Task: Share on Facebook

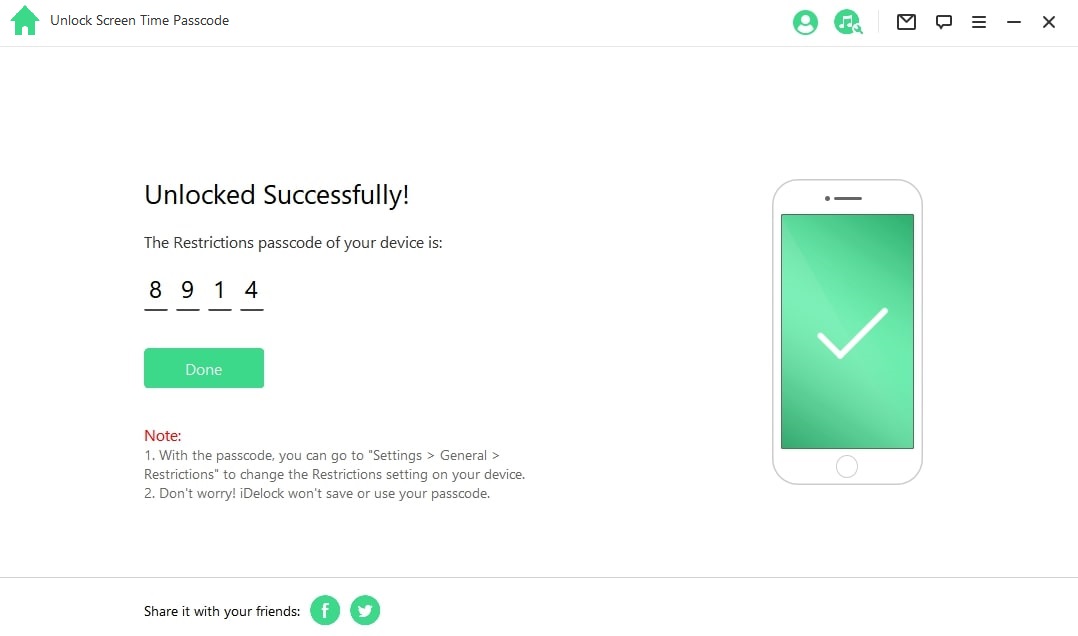Action: [325, 610]
